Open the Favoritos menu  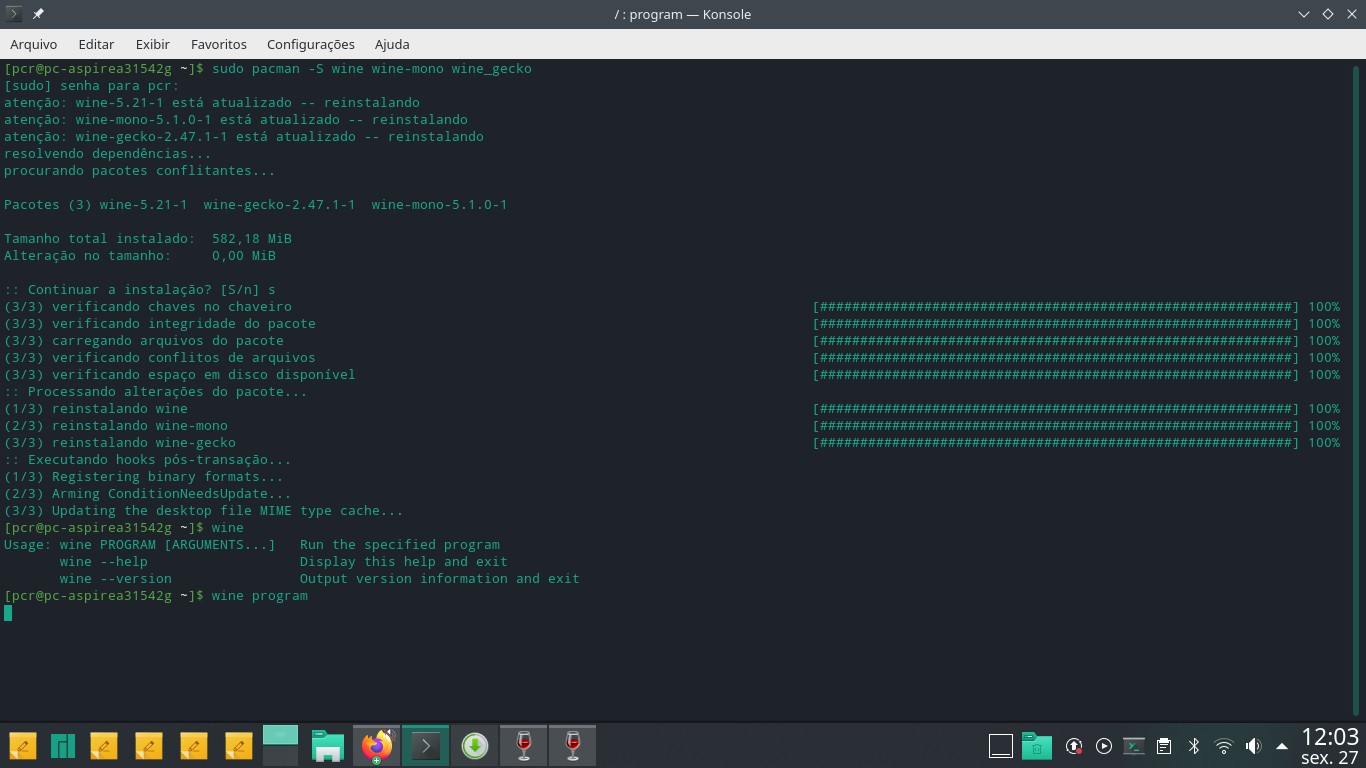click(218, 44)
